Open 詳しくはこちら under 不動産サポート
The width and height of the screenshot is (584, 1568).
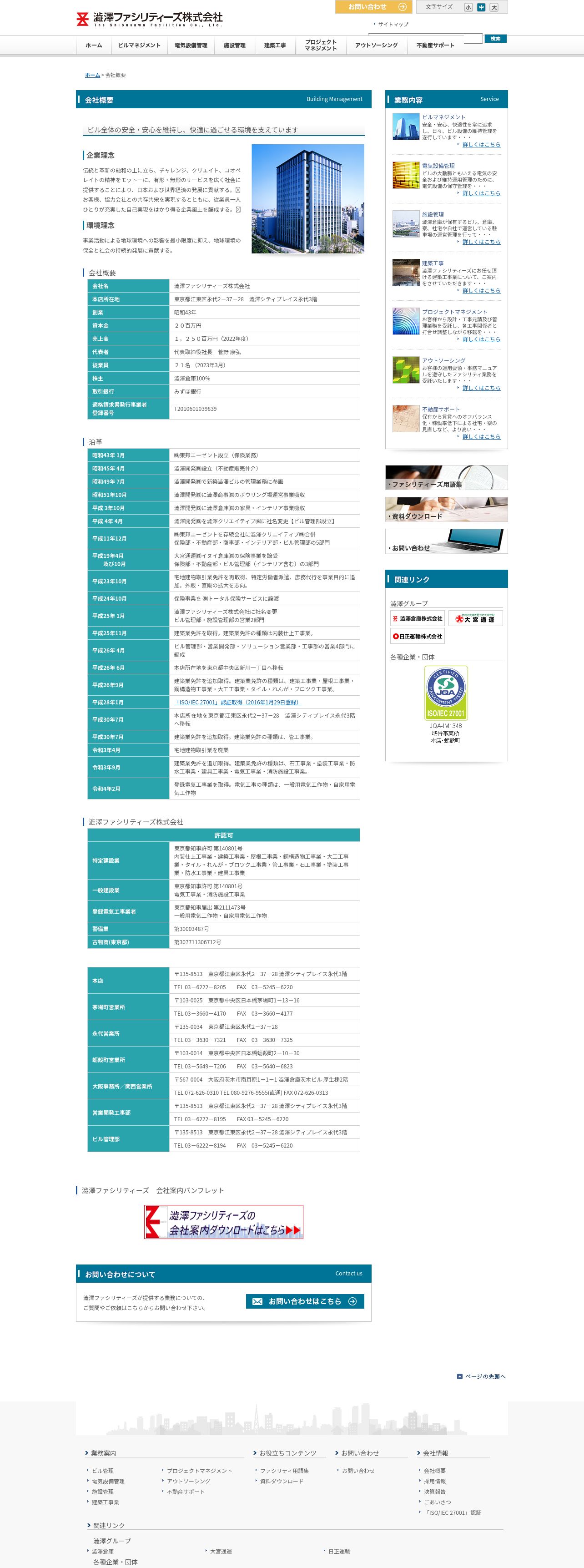tap(481, 437)
